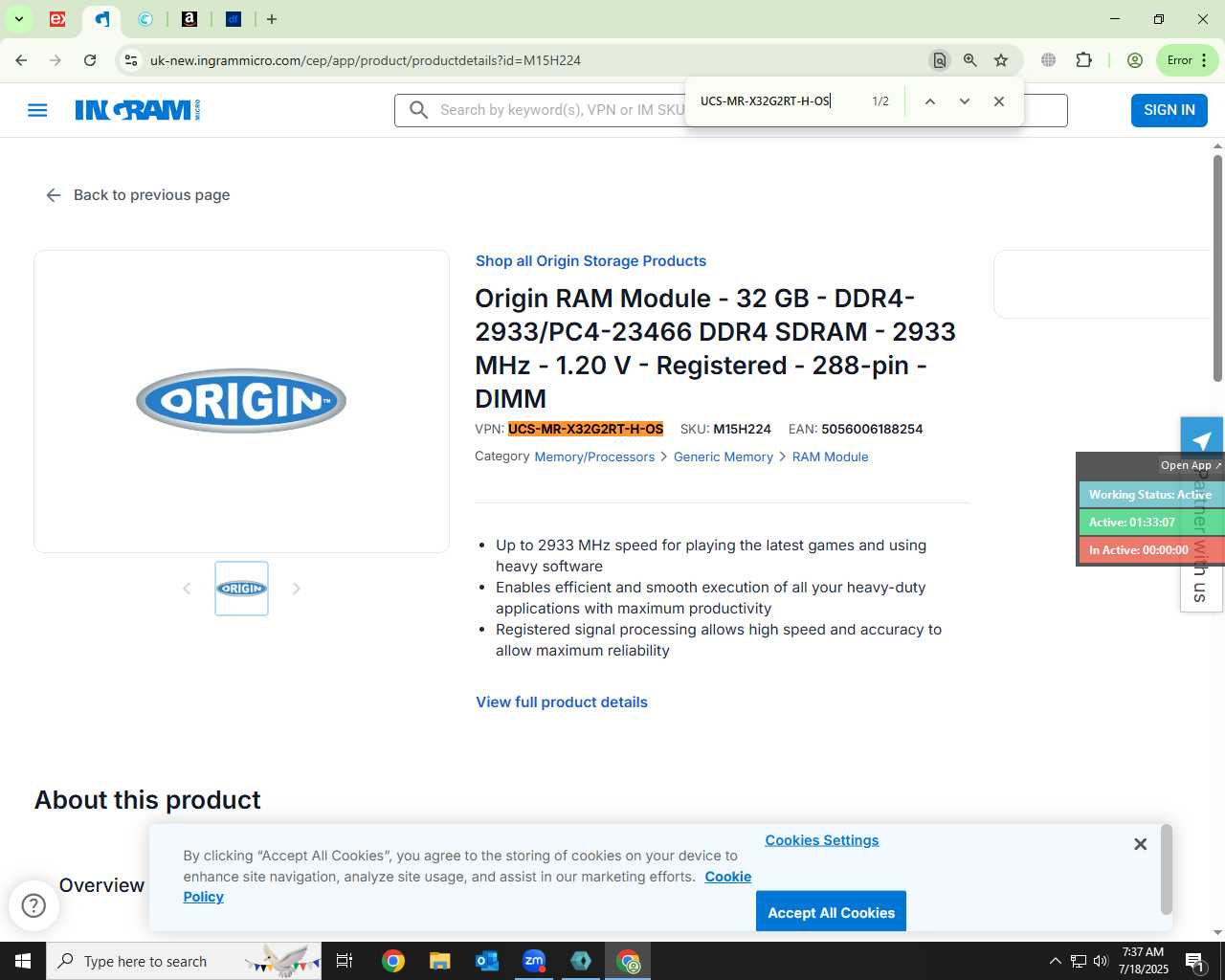Click the browser back arrow
The width and height of the screenshot is (1225, 980).
[x=21, y=60]
